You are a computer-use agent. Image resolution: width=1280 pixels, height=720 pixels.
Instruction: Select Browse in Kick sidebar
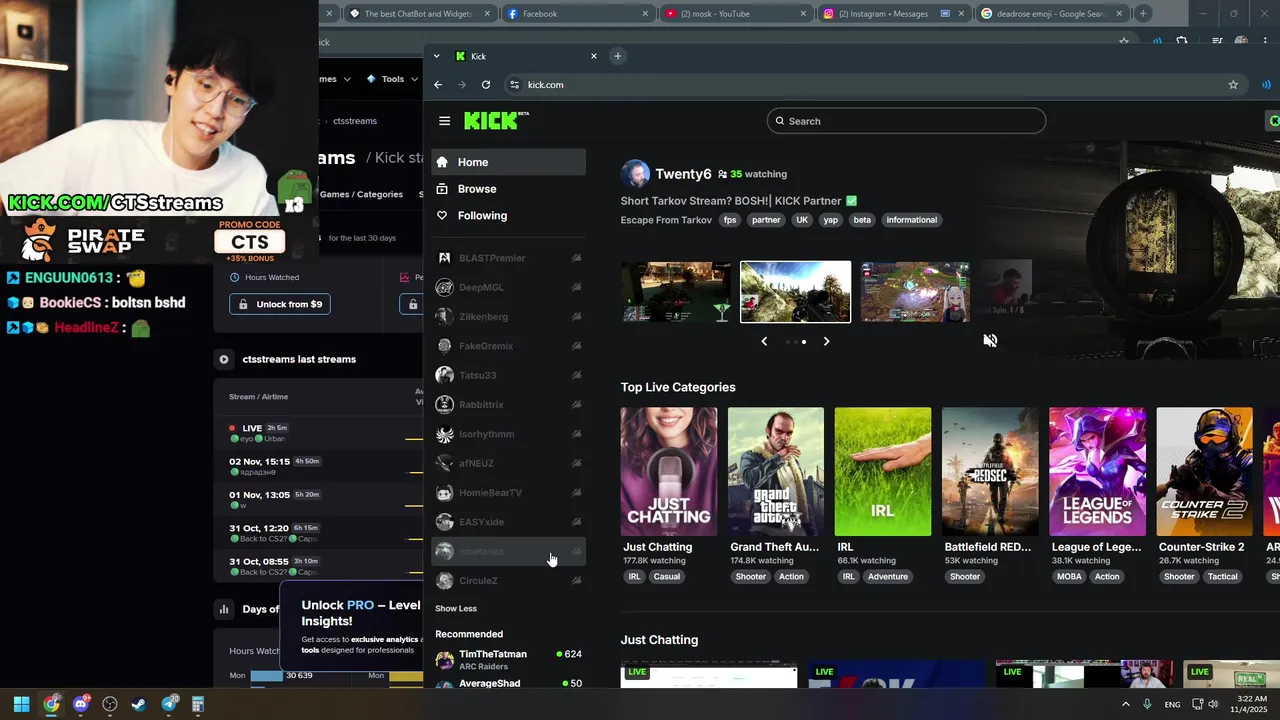(x=508, y=189)
